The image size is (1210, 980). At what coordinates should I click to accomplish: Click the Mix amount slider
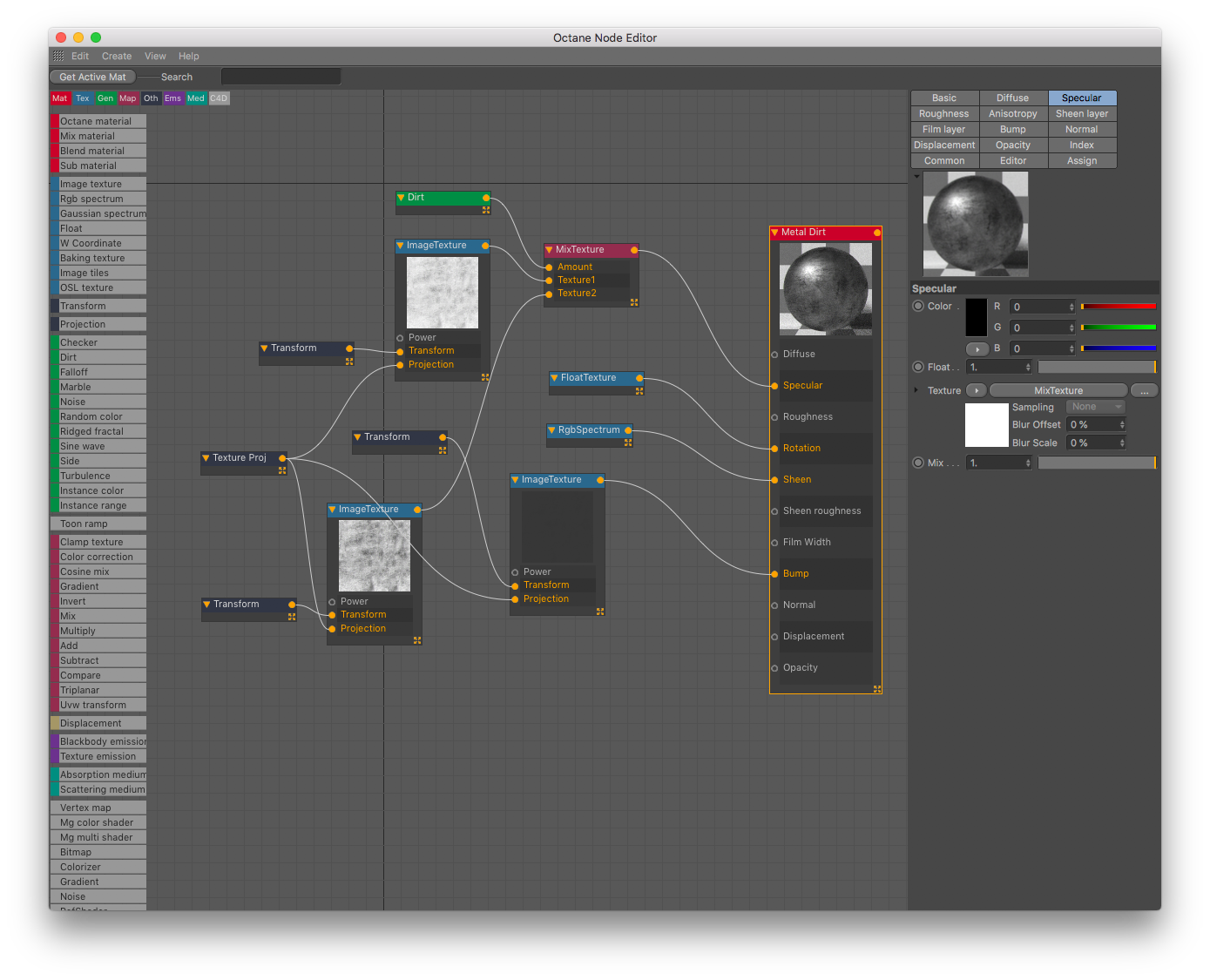pyautogui.click(x=1097, y=463)
